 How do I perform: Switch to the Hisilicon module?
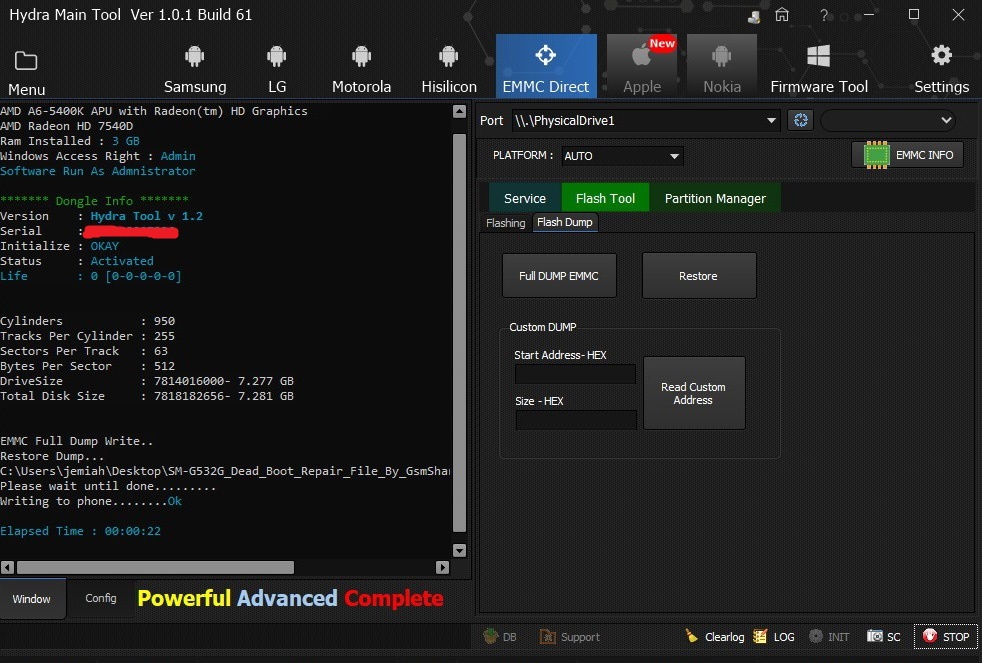pos(448,68)
